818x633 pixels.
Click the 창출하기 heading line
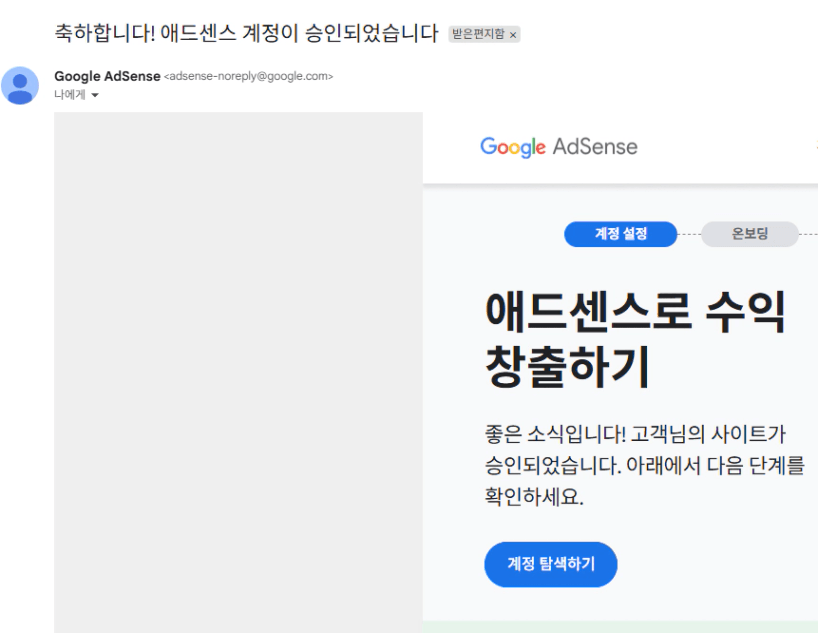567,366
